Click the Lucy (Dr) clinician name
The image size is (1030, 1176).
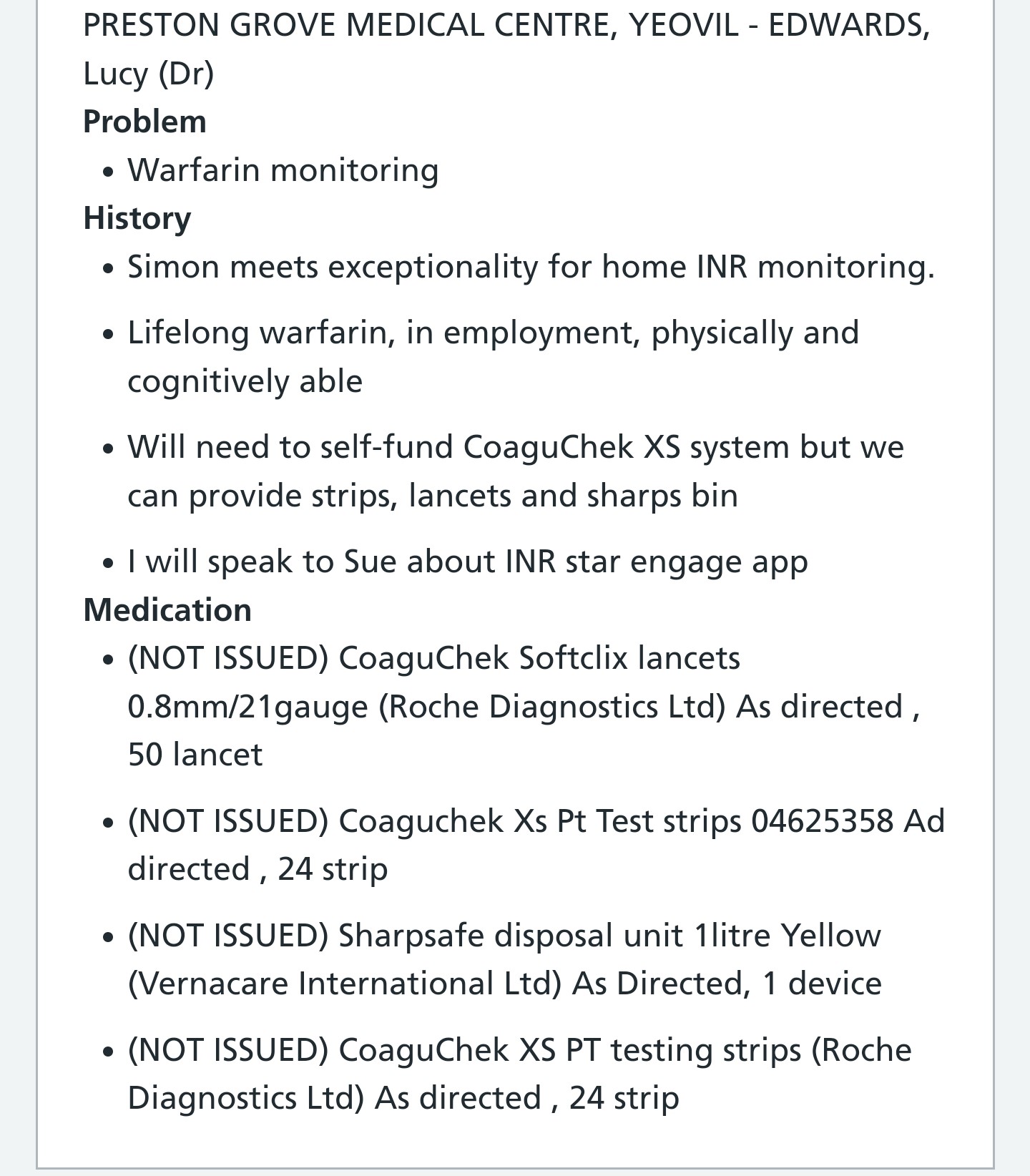pos(148,74)
